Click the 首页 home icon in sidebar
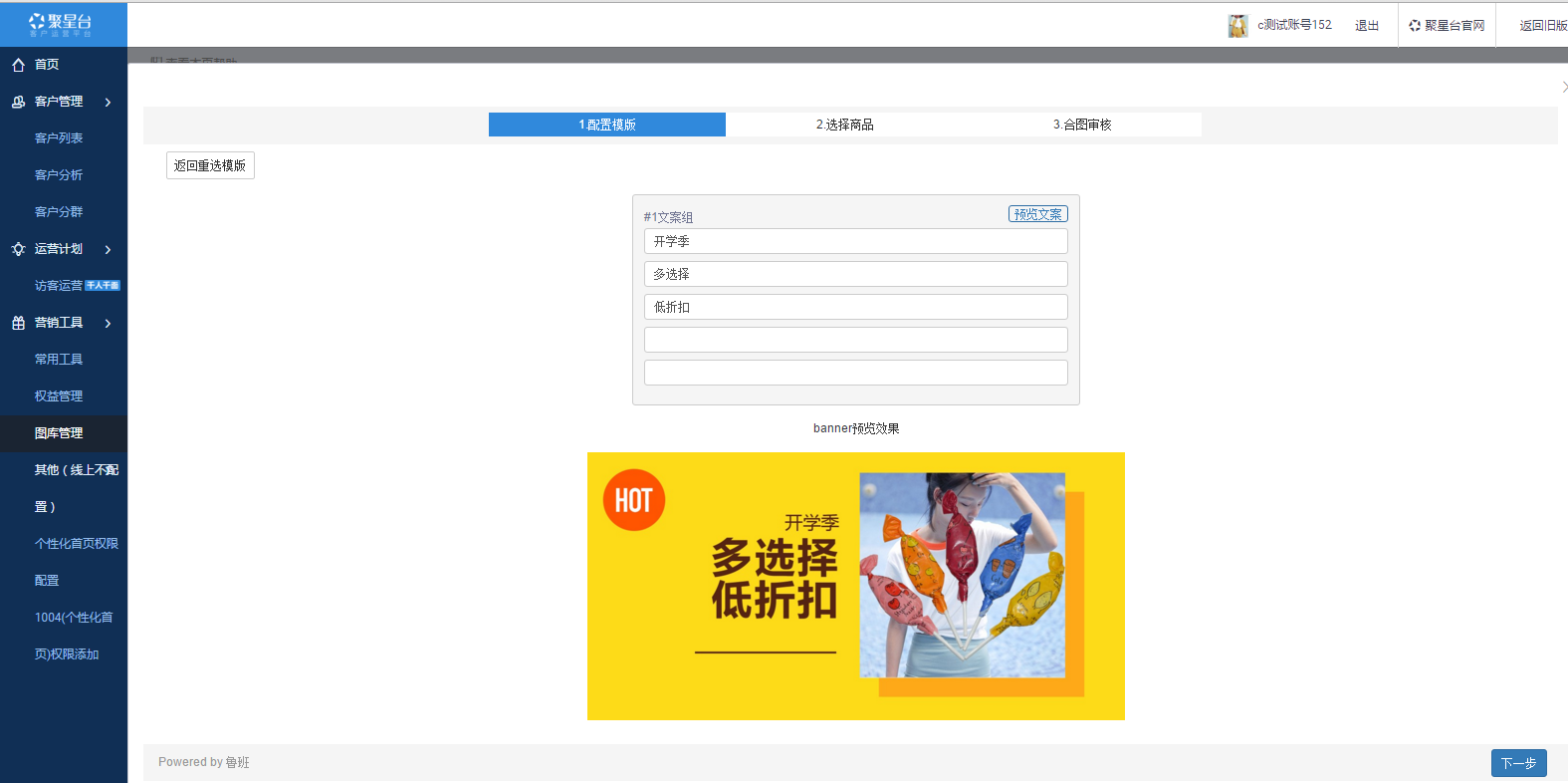Image resolution: width=1568 pixels, height=783 pixels. (x=18, y=65)
